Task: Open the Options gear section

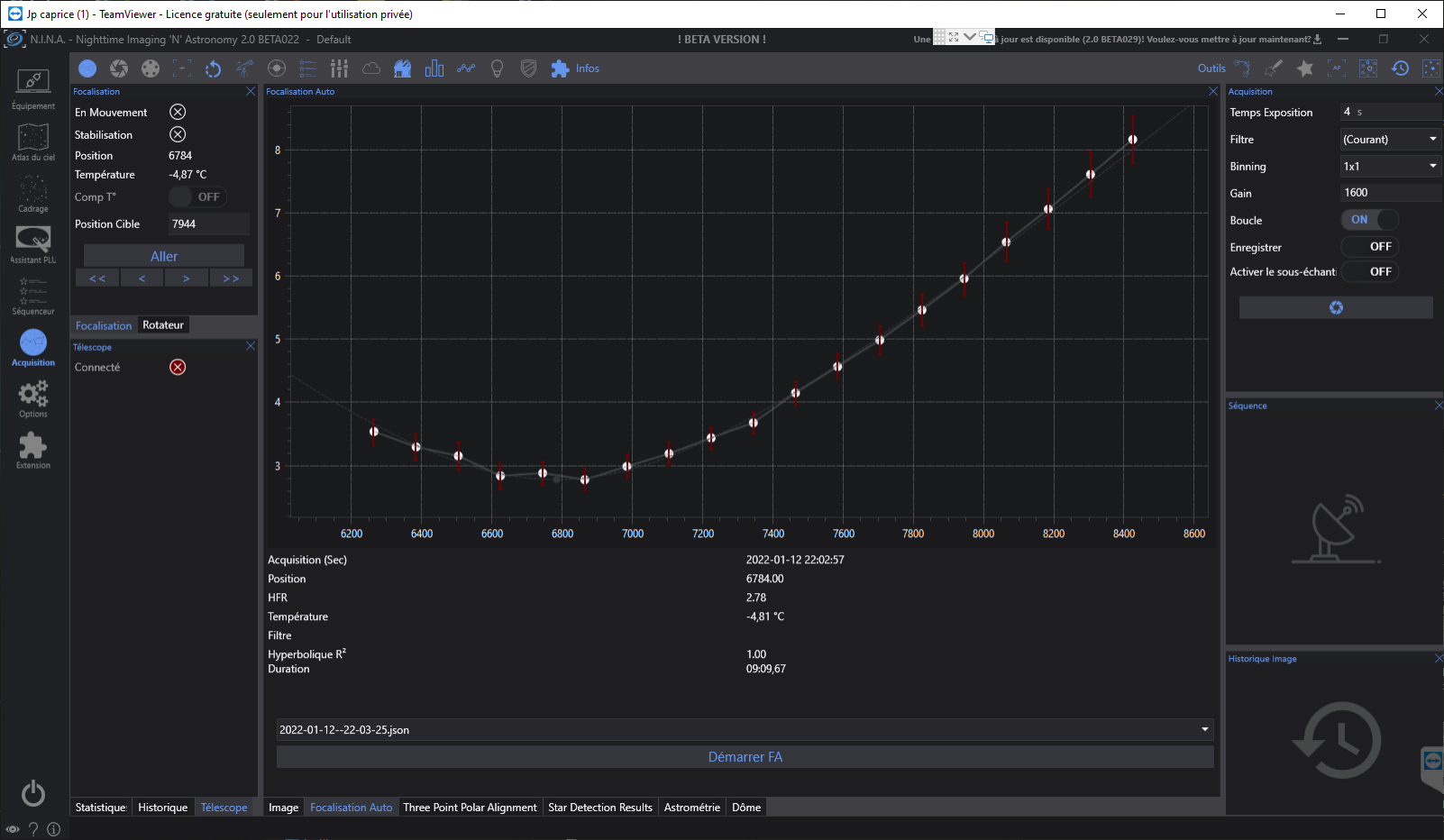Action: coord(33,398)
